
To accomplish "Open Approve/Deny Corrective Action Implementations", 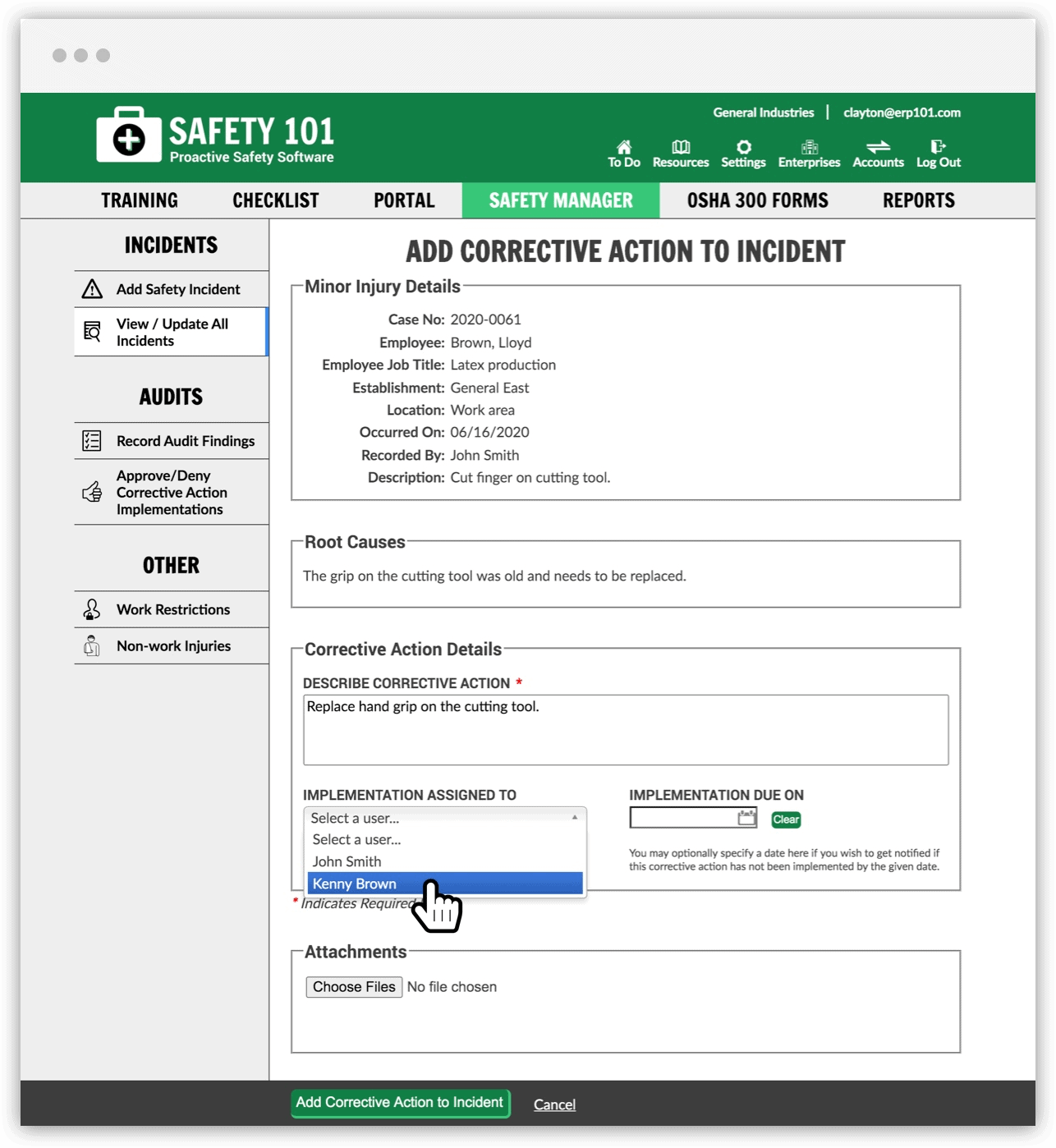I will [172, 492].
